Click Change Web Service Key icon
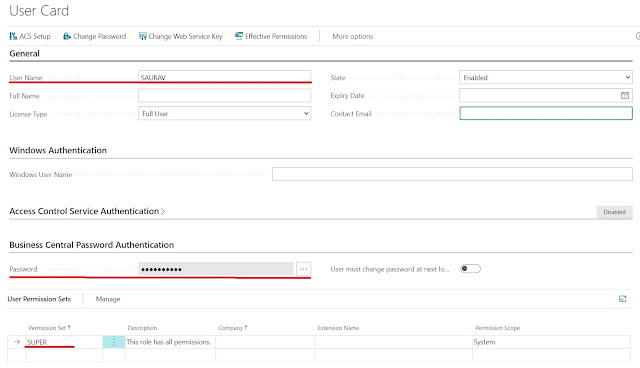This screenshot has height=368, width=640. coord(142,36)
